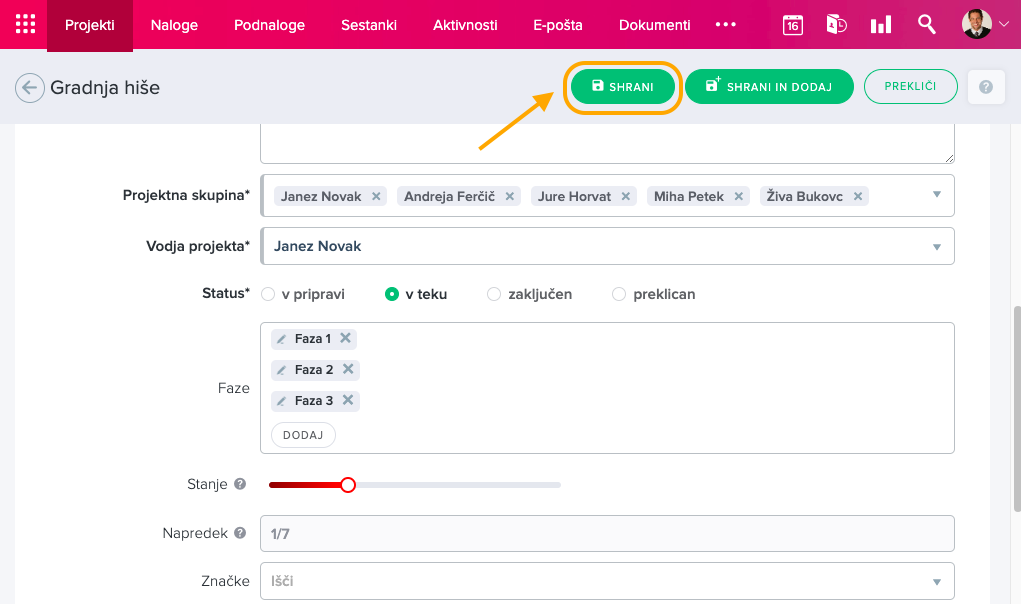The image size is (1021, 604).
Task: Select the 'zaključen' status radio button
Action: (494, 294)
